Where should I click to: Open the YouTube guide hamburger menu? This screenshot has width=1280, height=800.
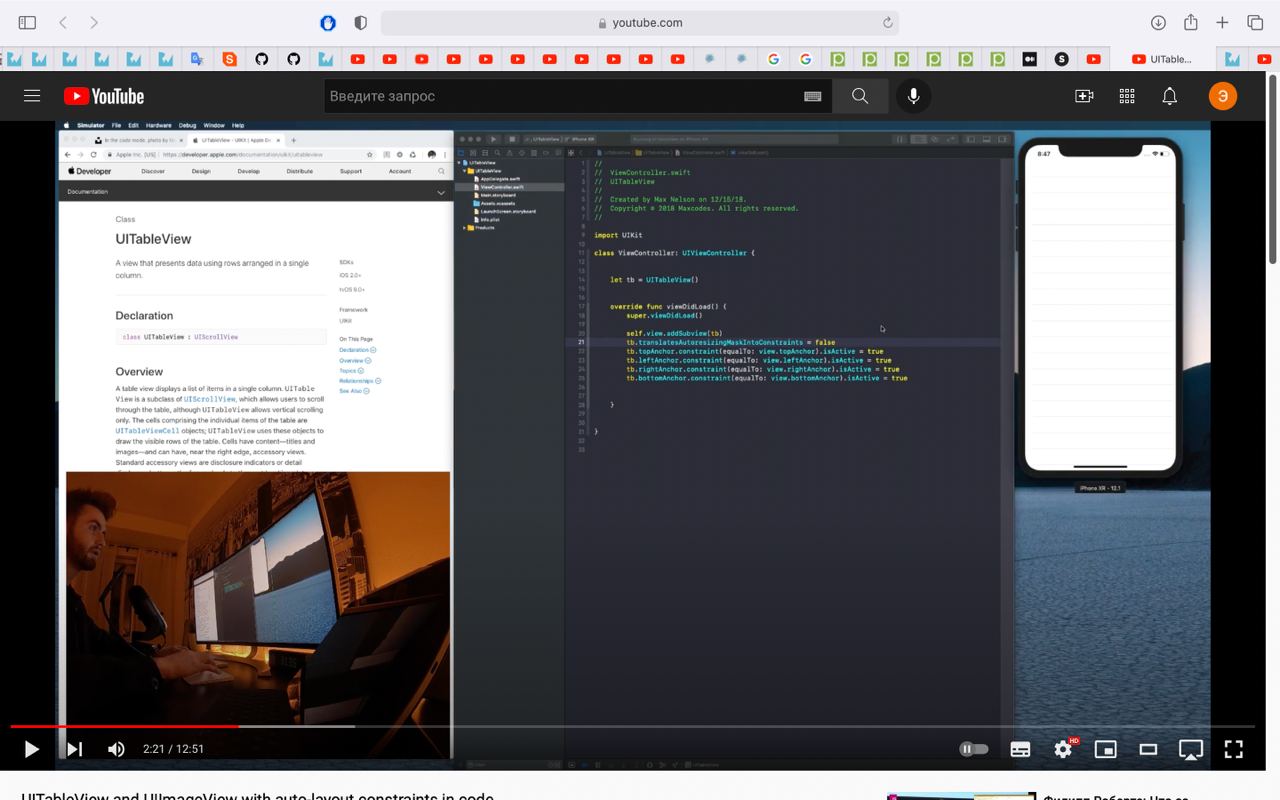(x=32, y=96)
